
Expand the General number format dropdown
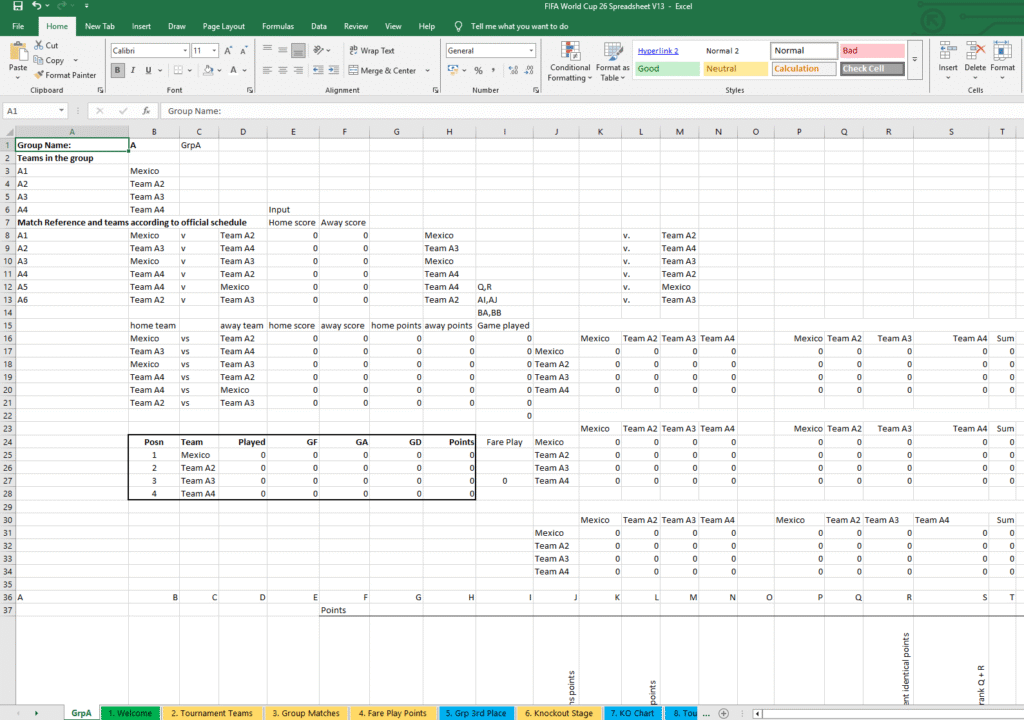(530, 50)
